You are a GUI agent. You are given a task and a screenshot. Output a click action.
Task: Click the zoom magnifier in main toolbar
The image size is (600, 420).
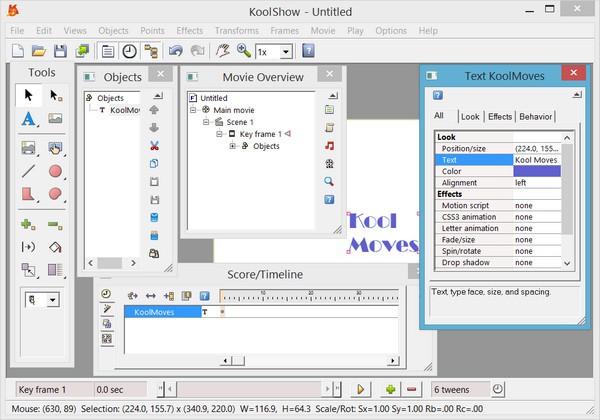click(x=243, y=51)
